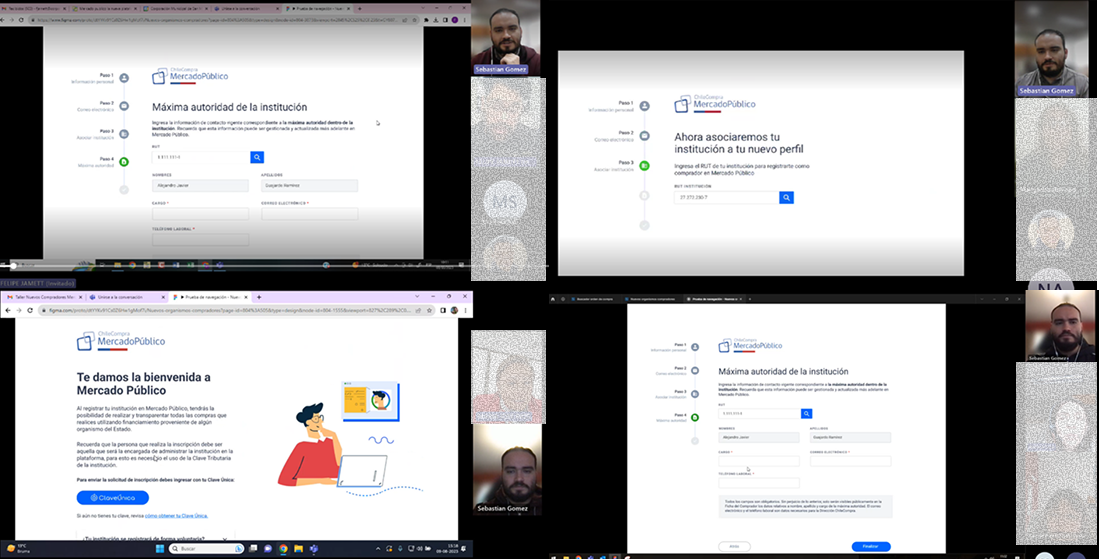The height and width of the screenshot is (559, 1099).
Task: Open the Windows Start button on the taskbar
Action: pyautogui.click(x=160, y=548)
